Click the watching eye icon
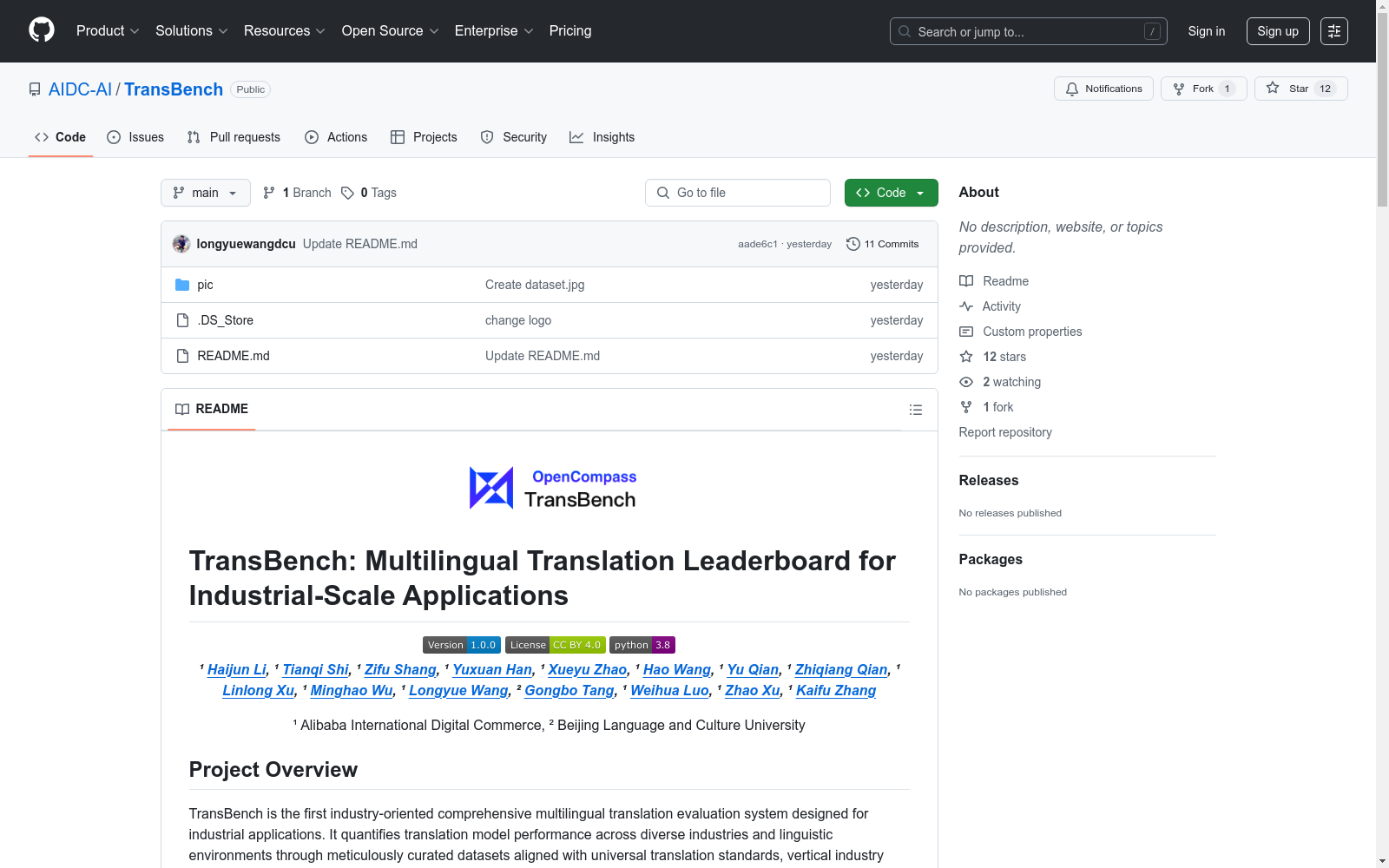 (x=966, y=382)
